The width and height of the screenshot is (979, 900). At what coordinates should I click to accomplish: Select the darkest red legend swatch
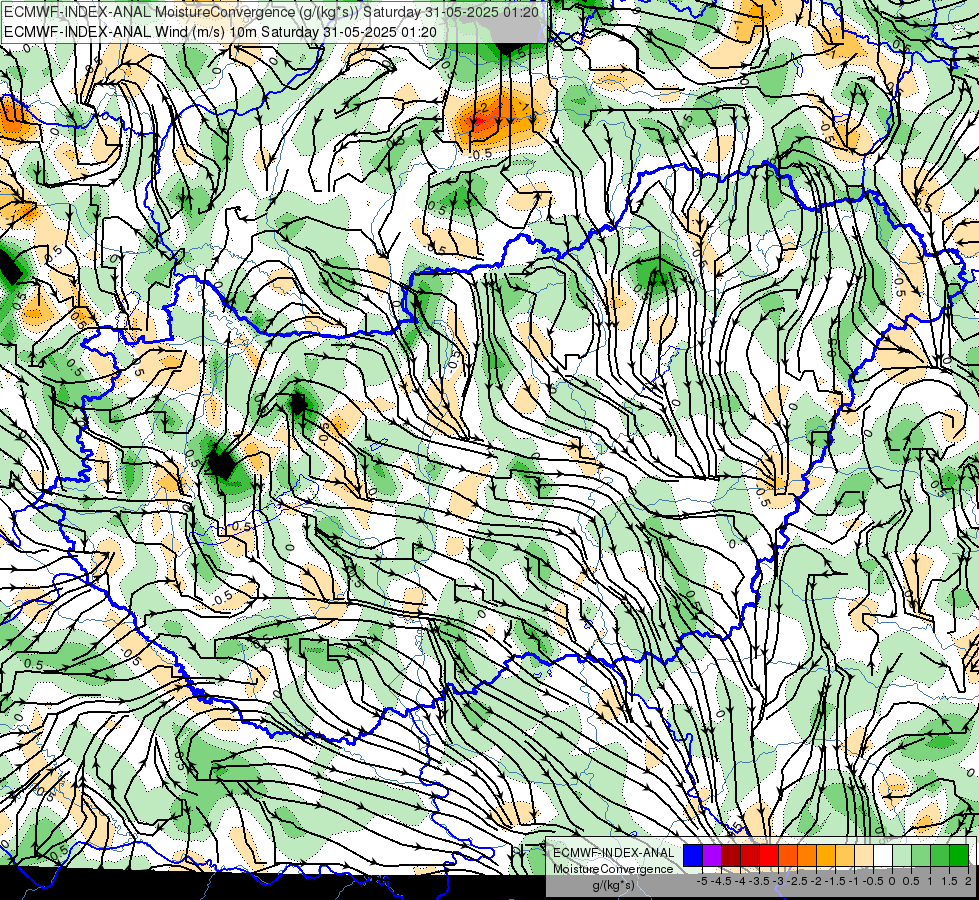pos(731,855)
